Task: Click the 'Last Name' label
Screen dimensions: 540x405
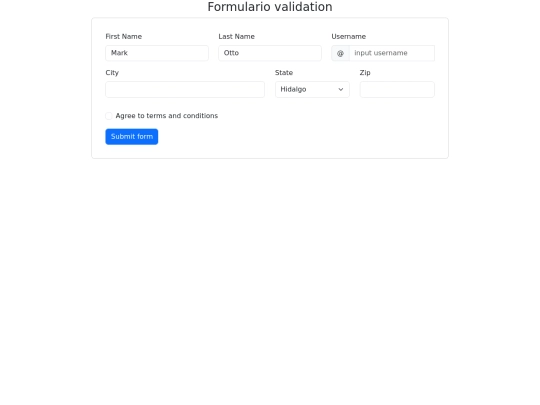Action: pyautogui.click(x=237, y=37)
